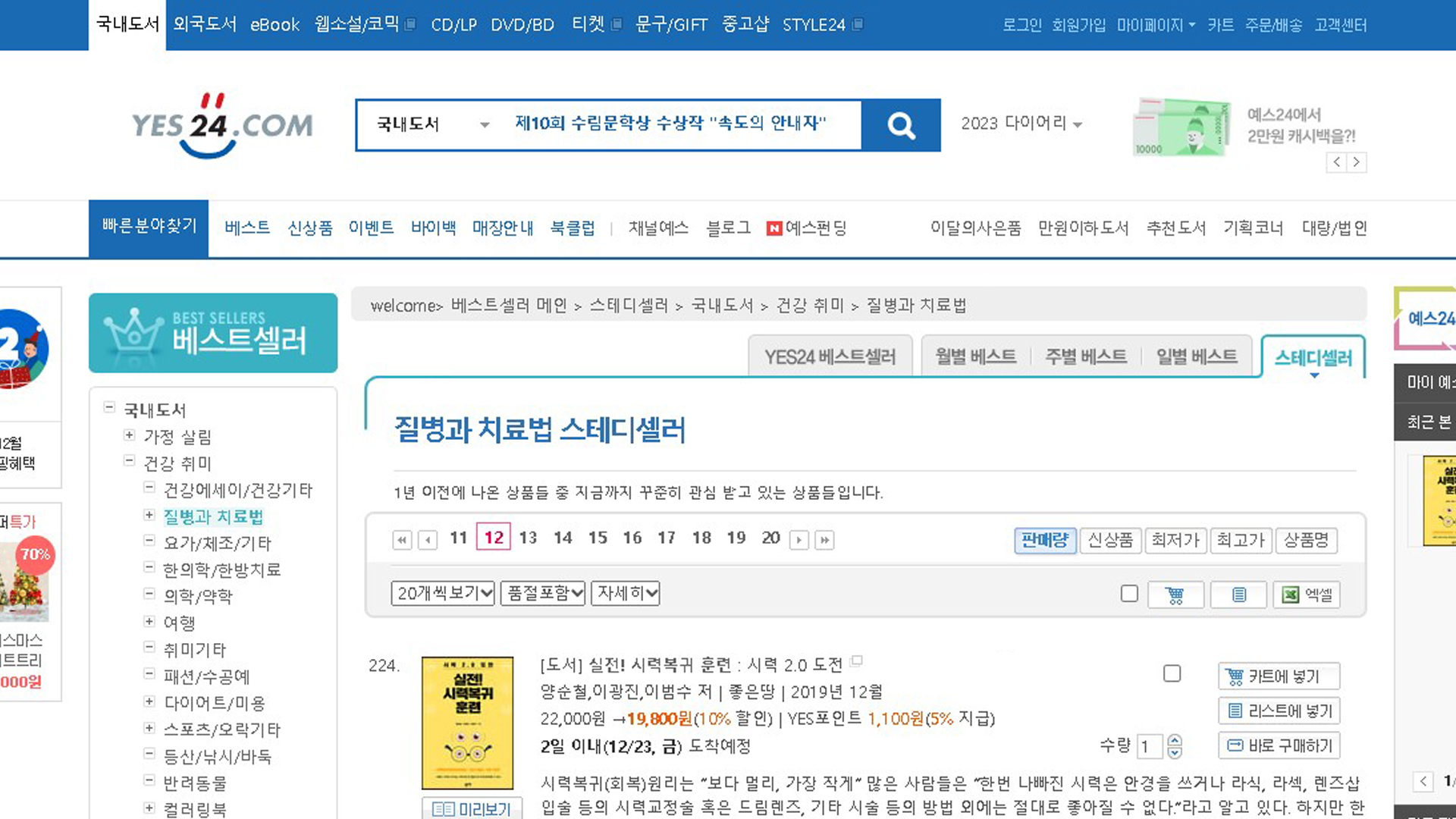
Task: Tick the checkbox for book 224
Action: (1172, 673)
